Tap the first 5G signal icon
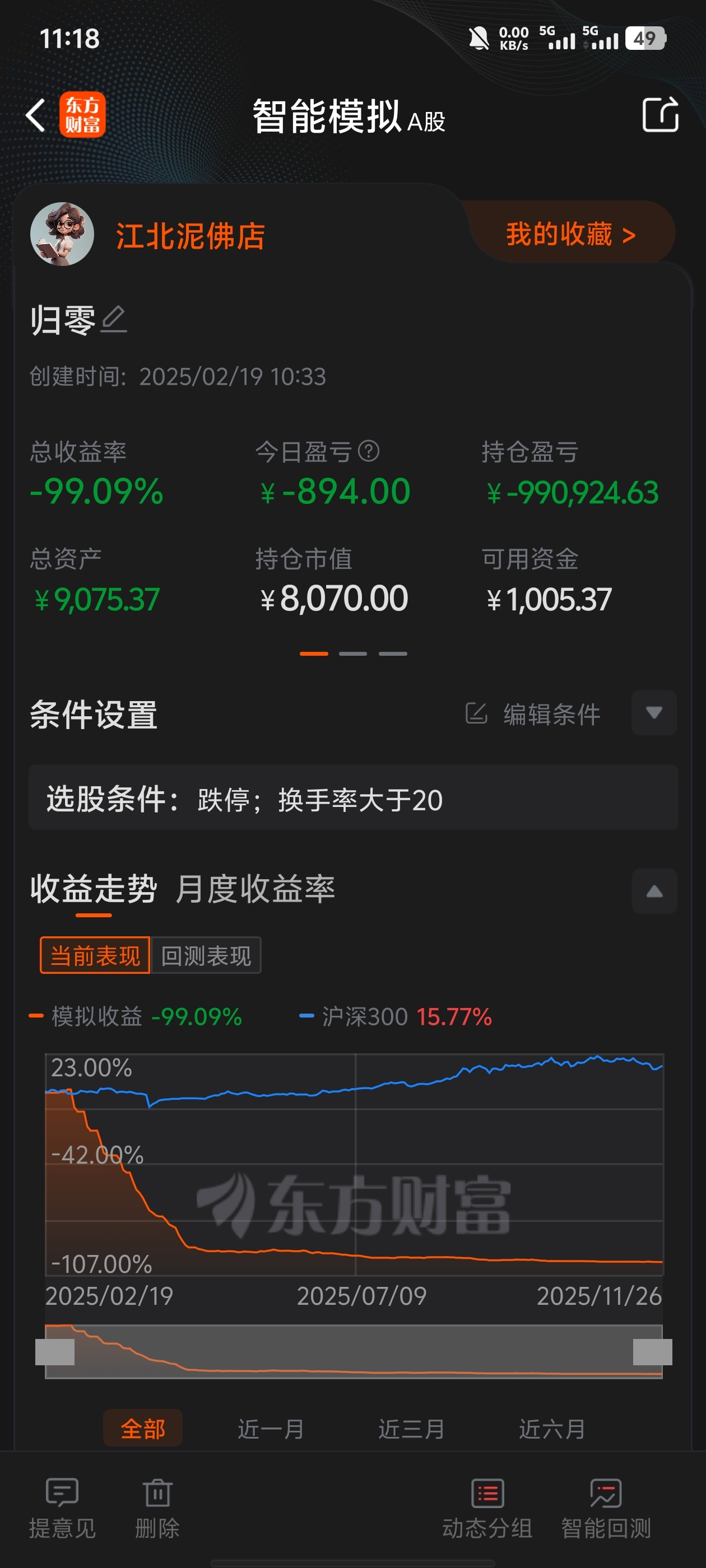 coord(557,38)
